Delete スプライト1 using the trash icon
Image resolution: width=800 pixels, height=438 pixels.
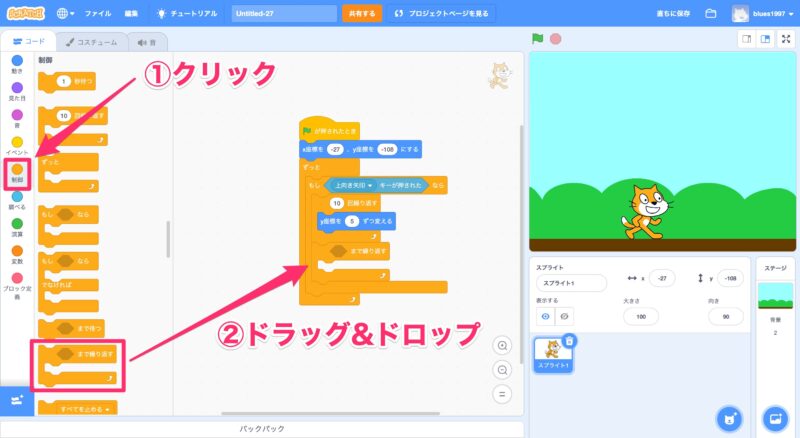click(570, 341)
